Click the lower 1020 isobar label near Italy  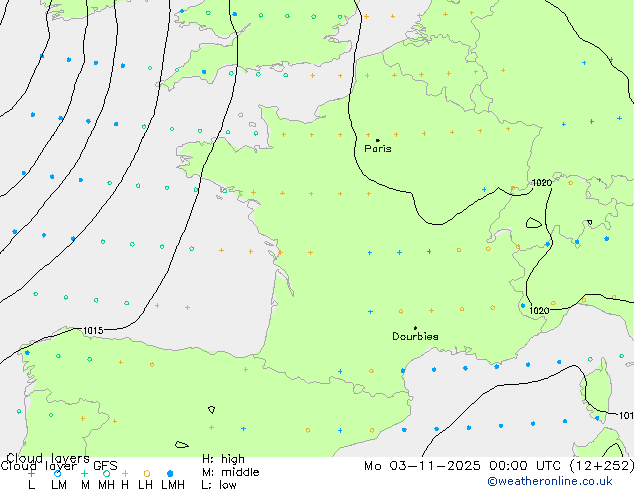tap(539, 310)
